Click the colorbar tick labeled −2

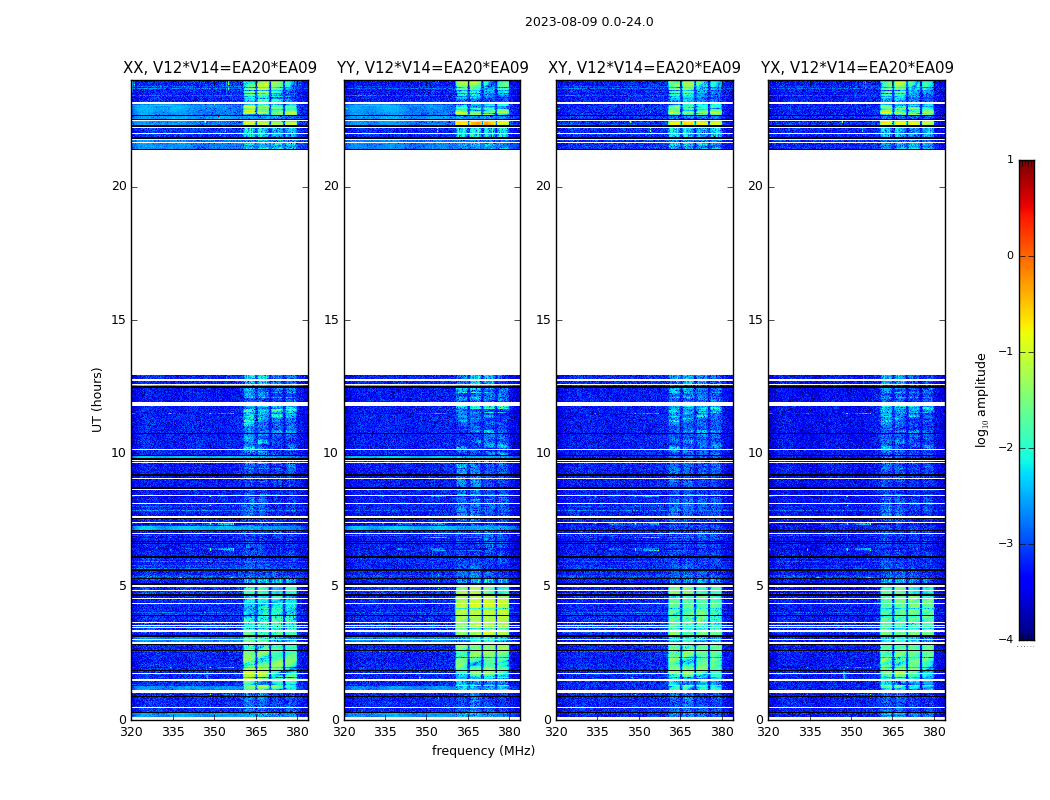tap(1006, 447)
